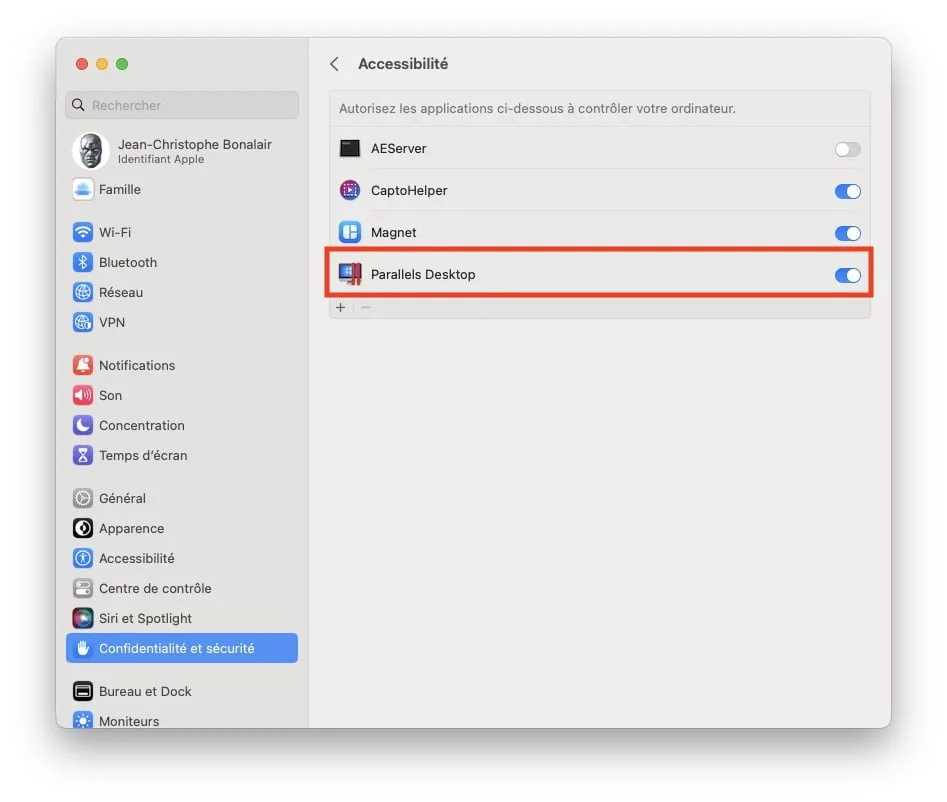Click the Accessibilité sidebar icon
The image size is (947, 802).
point(83,558)
